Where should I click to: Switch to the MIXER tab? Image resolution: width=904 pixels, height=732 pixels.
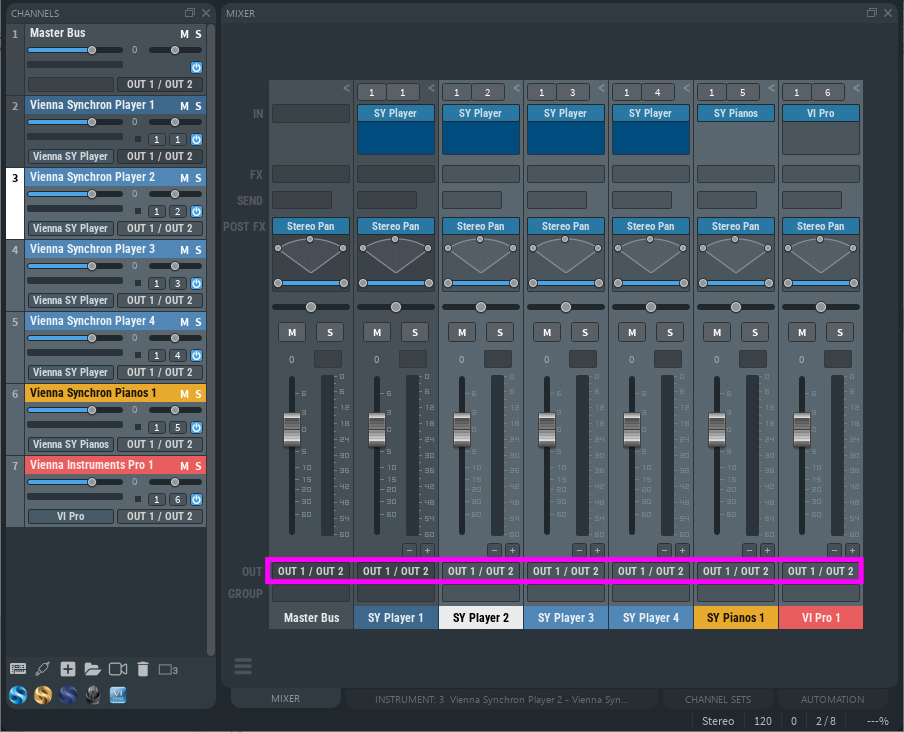click(x=285, y=699)
